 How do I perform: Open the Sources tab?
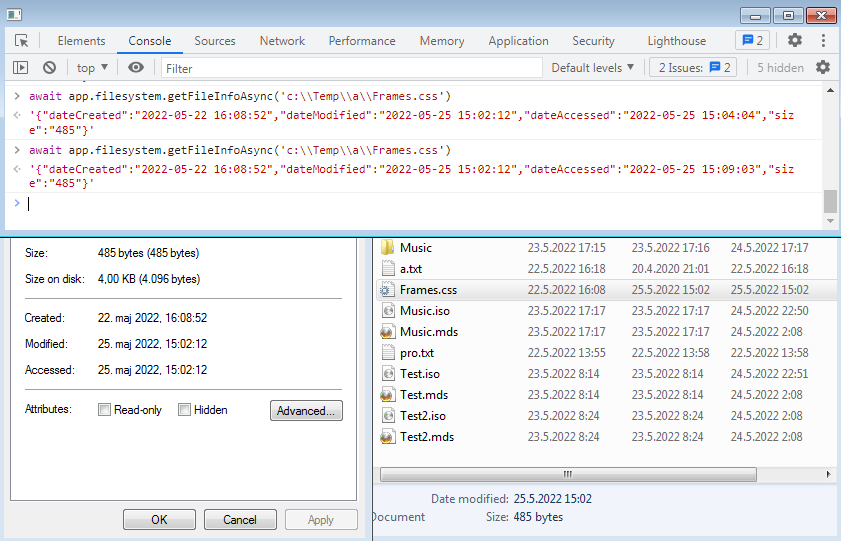pyautogui.click(x=215, y=41)
